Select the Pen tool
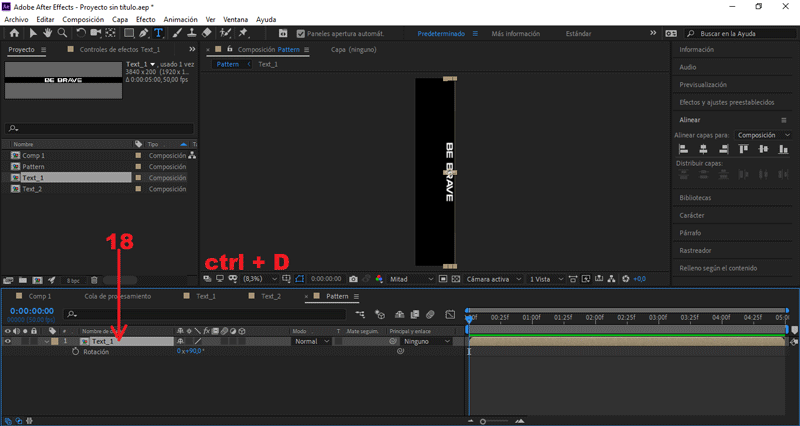Viewport: 800px width, 426px height. (x=143, y=33)
